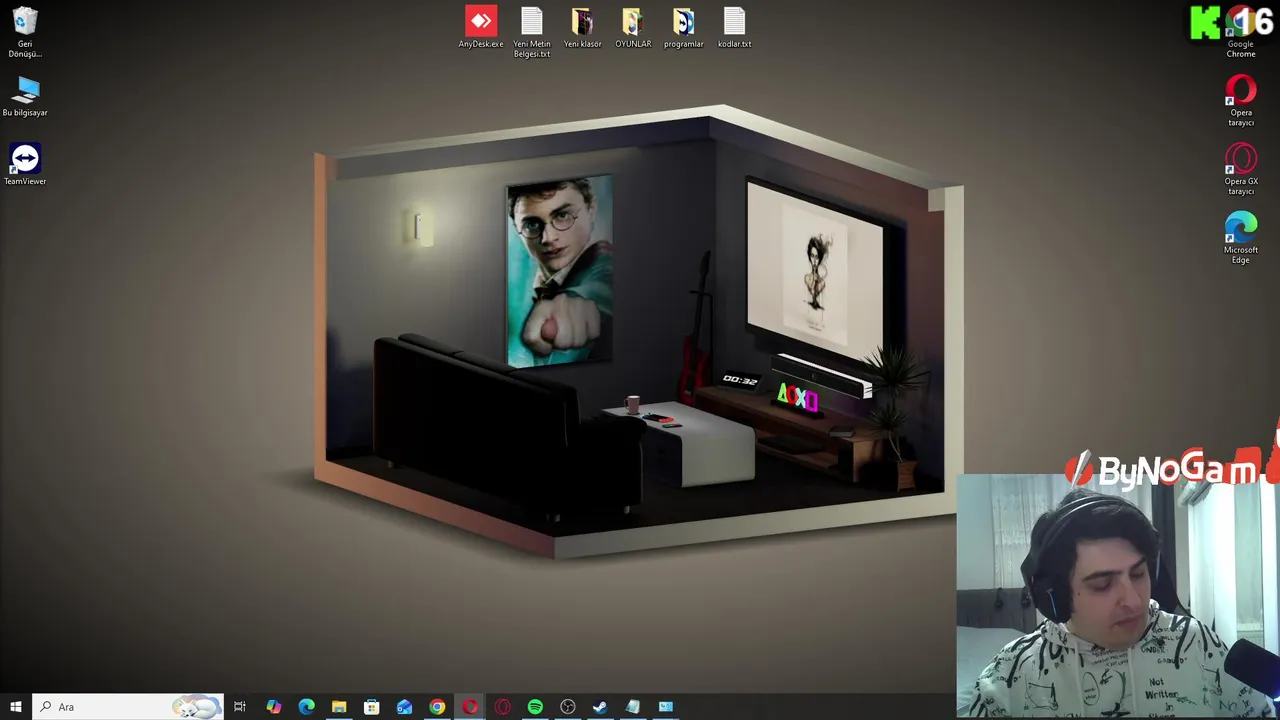Screen dimensions: 1280x720
Task: Select the TeamViewer desktop shortcut
Action: pyautogui.click(x=25, y=164)
